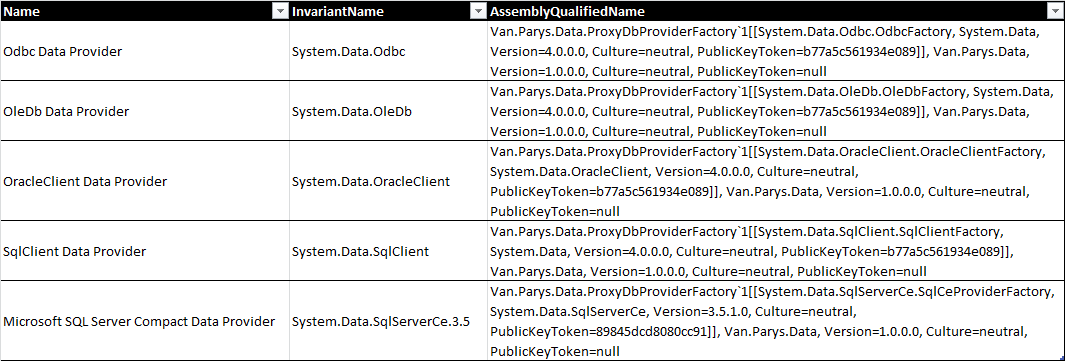Select the SqlClient Data Provider cell
The height and width of the screenshot is (361, 1065).
[144, 252]
